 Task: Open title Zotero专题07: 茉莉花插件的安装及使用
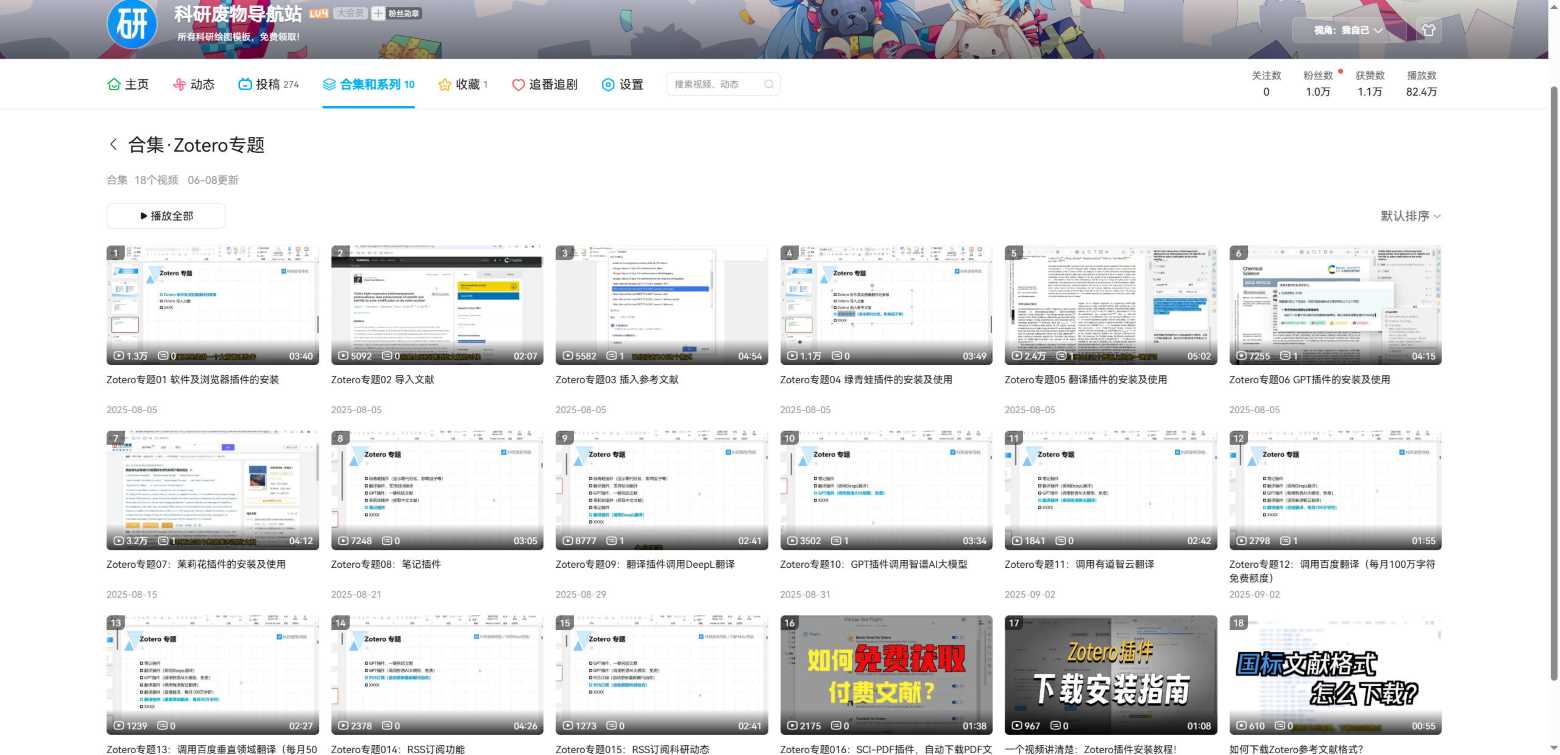point(196,565)
